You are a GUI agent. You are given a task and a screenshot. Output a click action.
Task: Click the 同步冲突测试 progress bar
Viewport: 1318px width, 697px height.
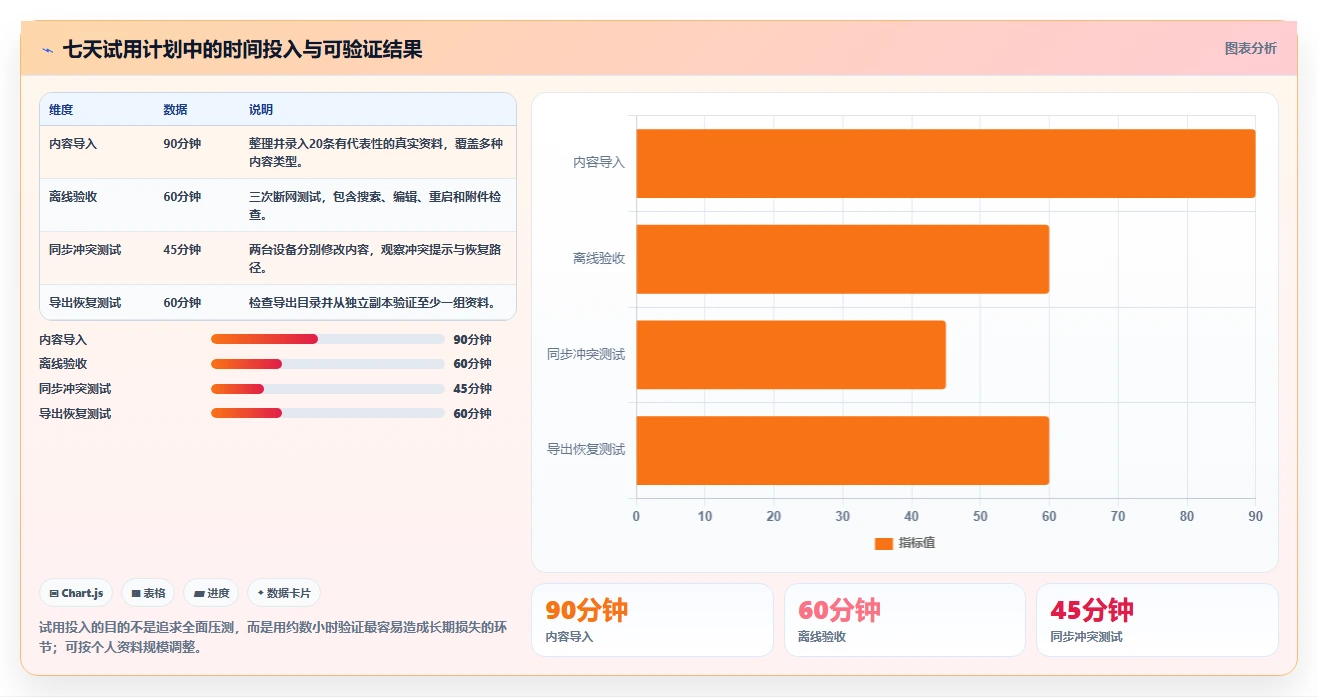pos(328,389)
